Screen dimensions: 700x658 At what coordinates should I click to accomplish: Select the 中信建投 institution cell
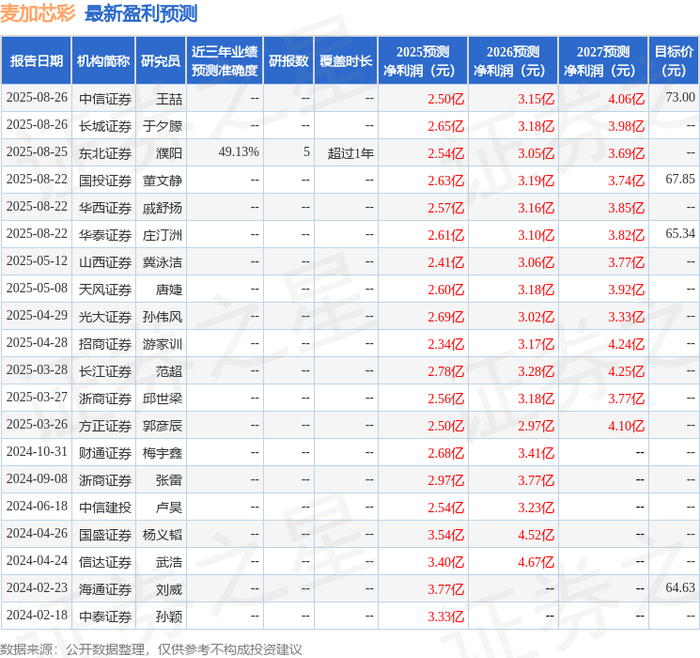pyautogui.click(x=105, y=507)
